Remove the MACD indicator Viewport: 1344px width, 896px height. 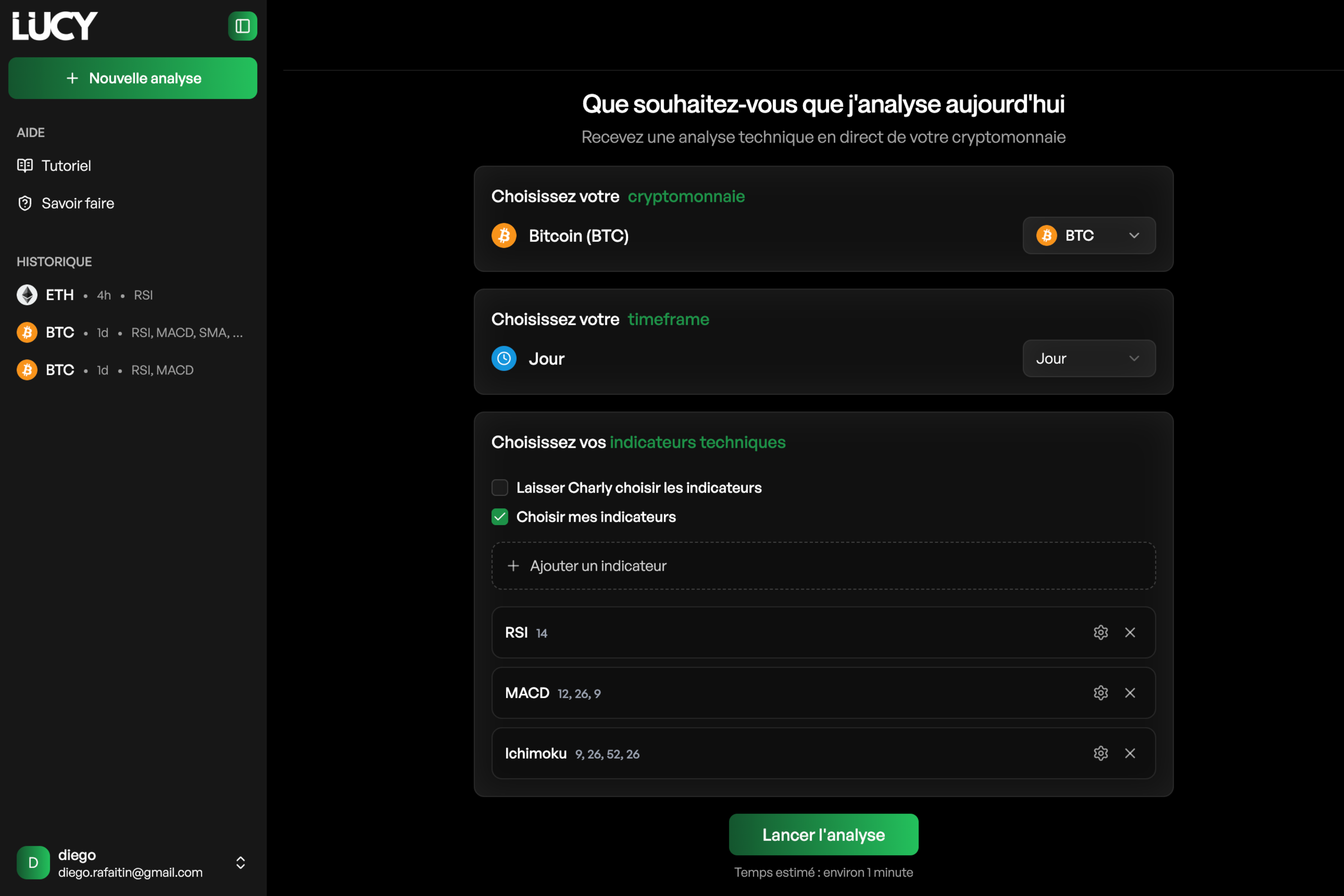tap(1130, 693)
